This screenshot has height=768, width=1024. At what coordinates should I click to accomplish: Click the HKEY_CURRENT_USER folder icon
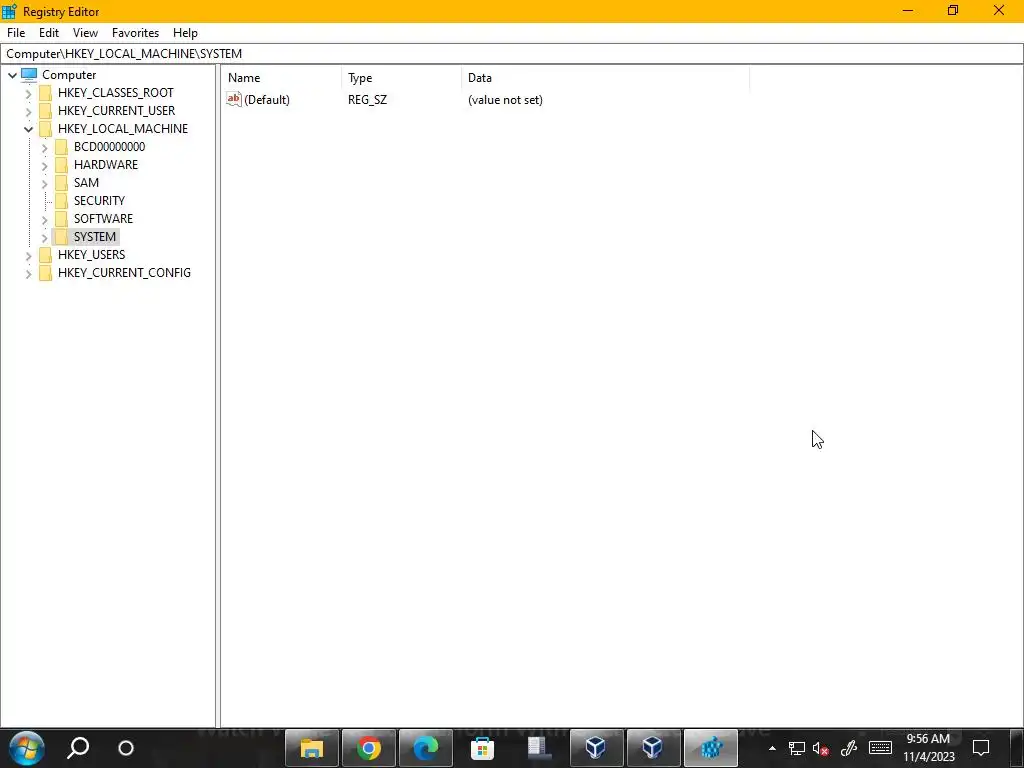45,111
